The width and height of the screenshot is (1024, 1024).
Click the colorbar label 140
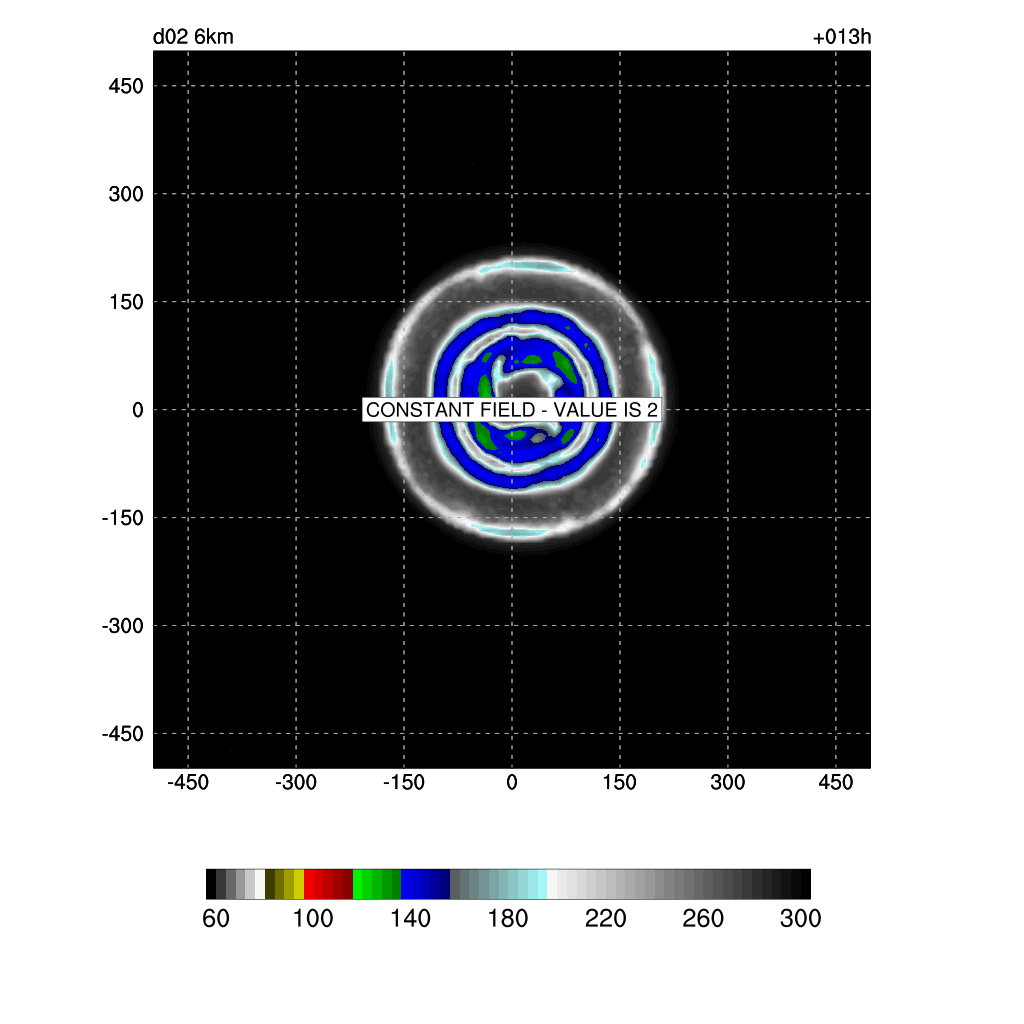click(410, 919)
